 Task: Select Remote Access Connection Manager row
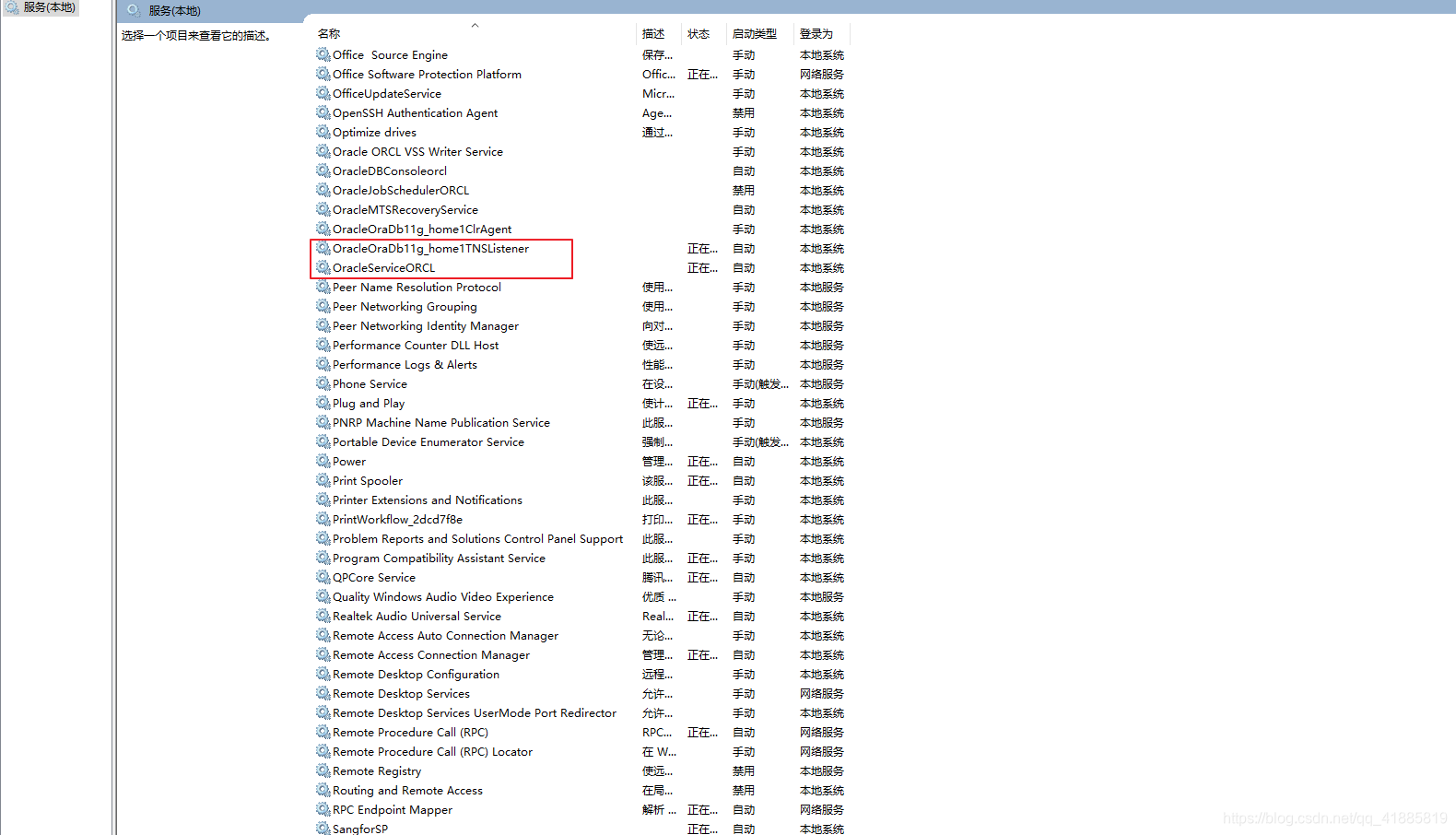[581, 654]
